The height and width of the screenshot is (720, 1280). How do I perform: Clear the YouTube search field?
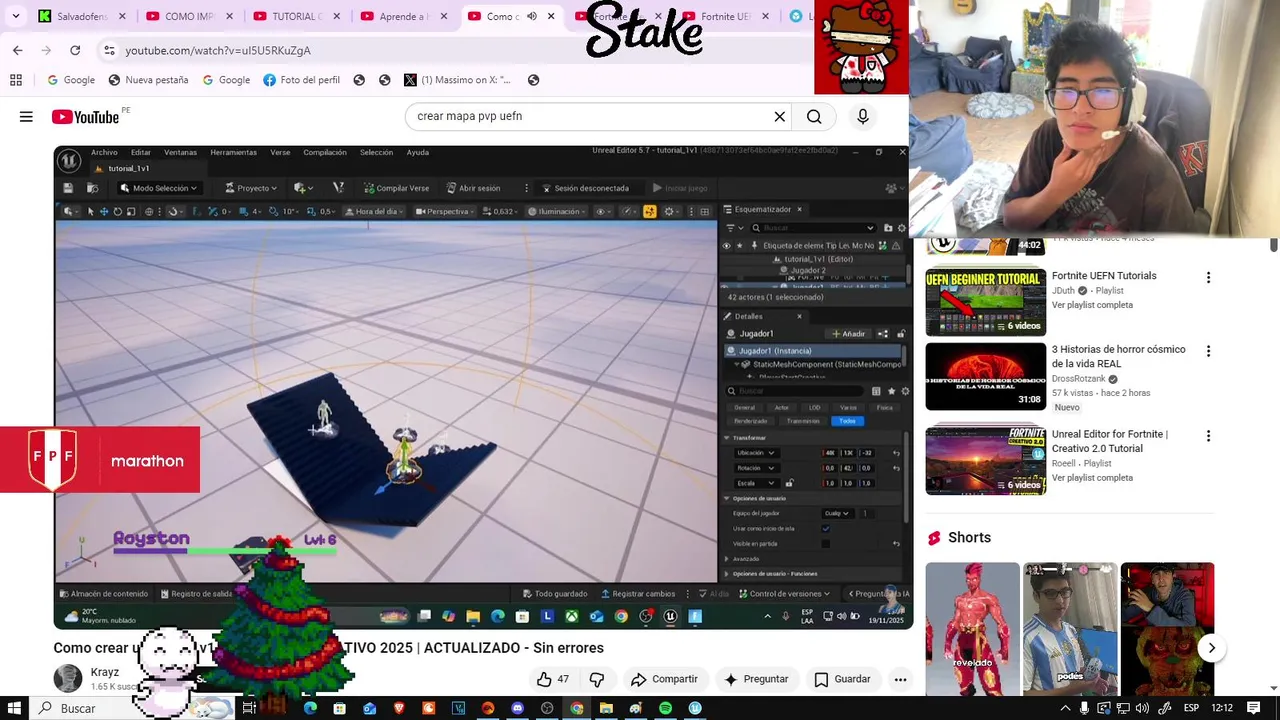coord(780,117)
